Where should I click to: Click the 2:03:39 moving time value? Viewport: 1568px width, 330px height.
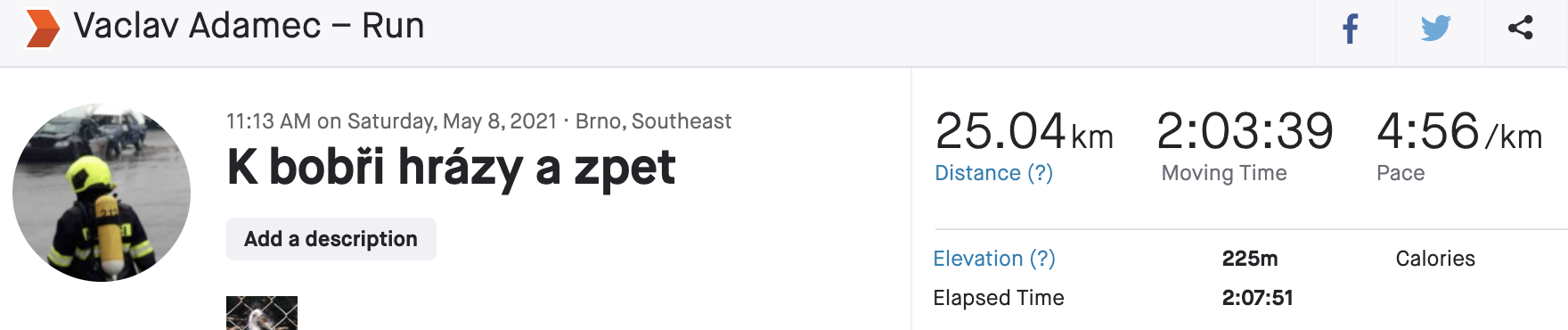click(x=1245, y=131)
